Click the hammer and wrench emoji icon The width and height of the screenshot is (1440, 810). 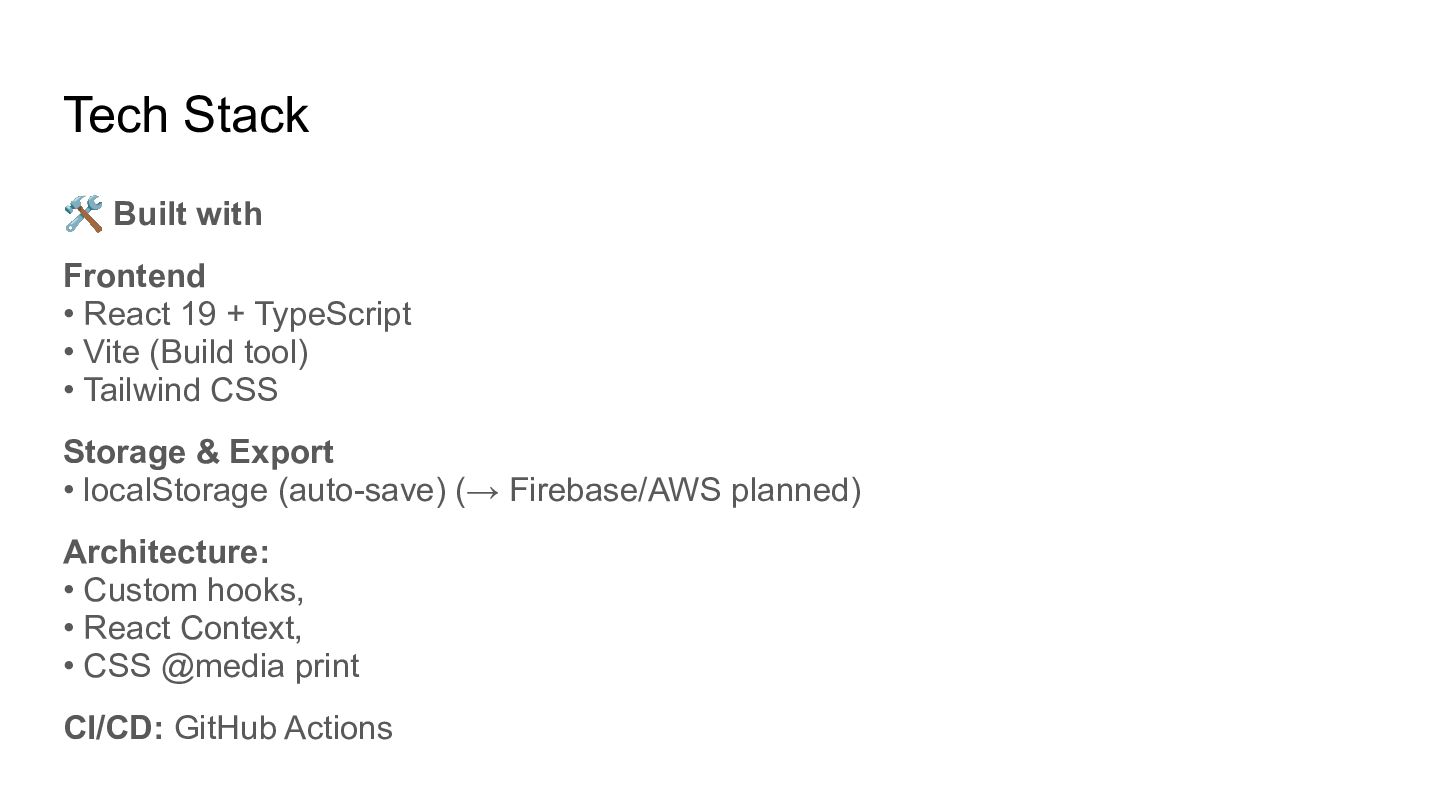click(x=83, y=214)
